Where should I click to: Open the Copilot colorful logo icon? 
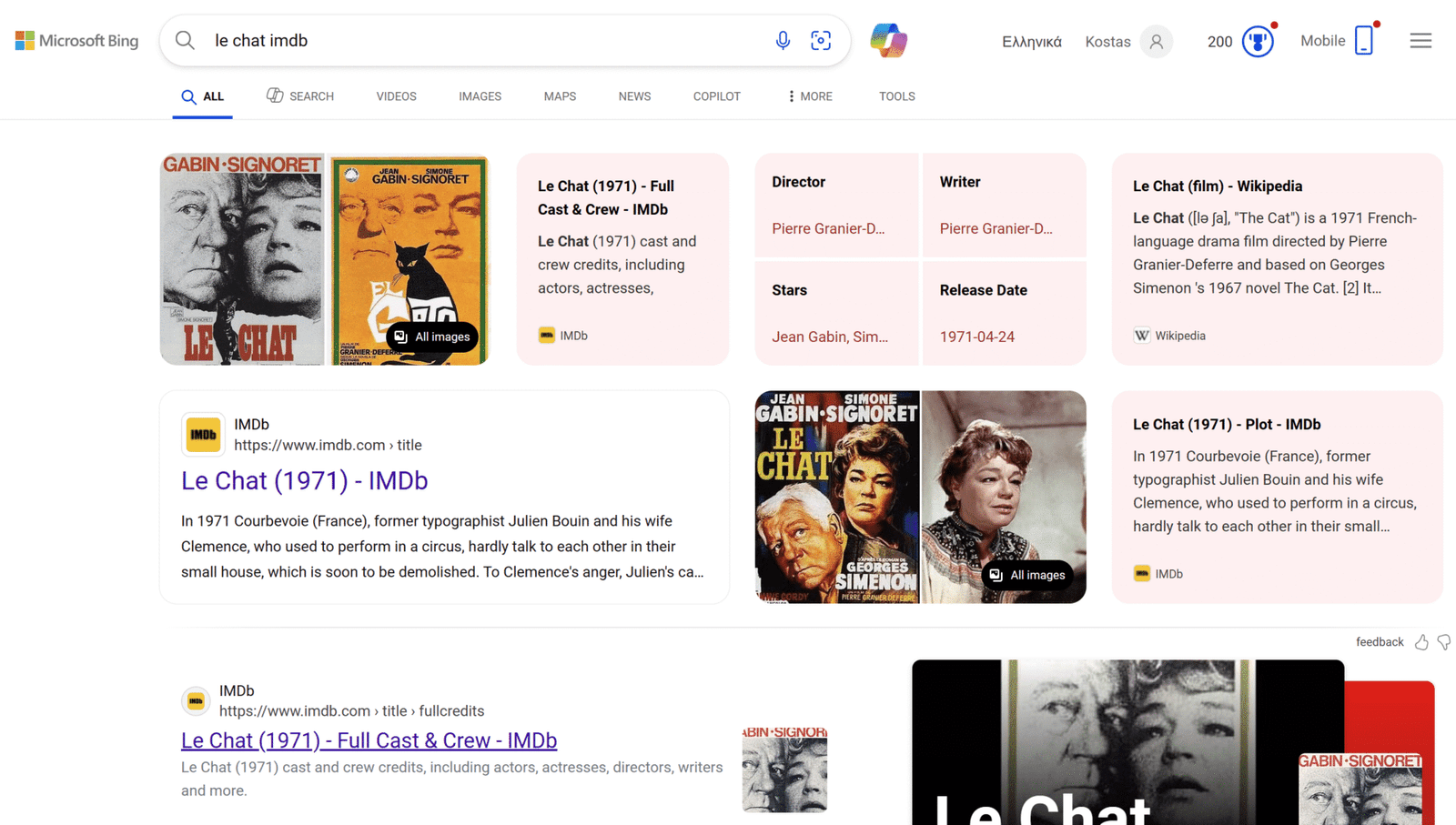pos(888,41)
